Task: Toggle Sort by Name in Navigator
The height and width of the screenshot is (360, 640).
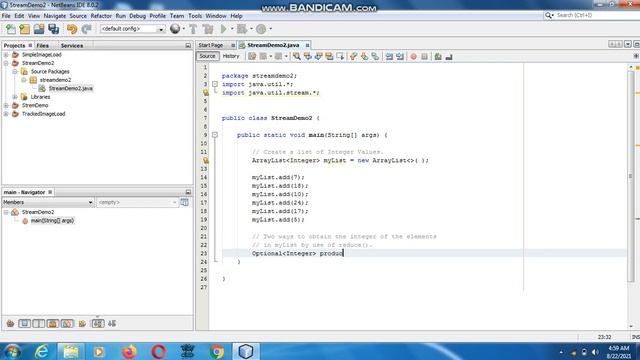Action: [x=98, y=324]
